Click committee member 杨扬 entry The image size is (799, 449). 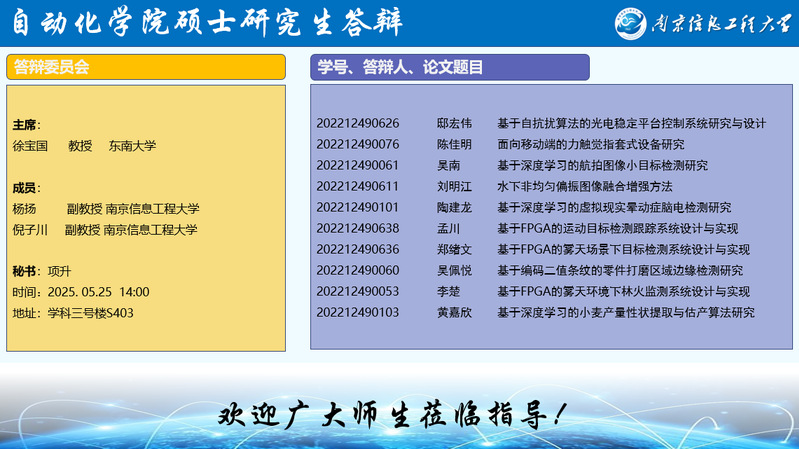tap(24, 209)
